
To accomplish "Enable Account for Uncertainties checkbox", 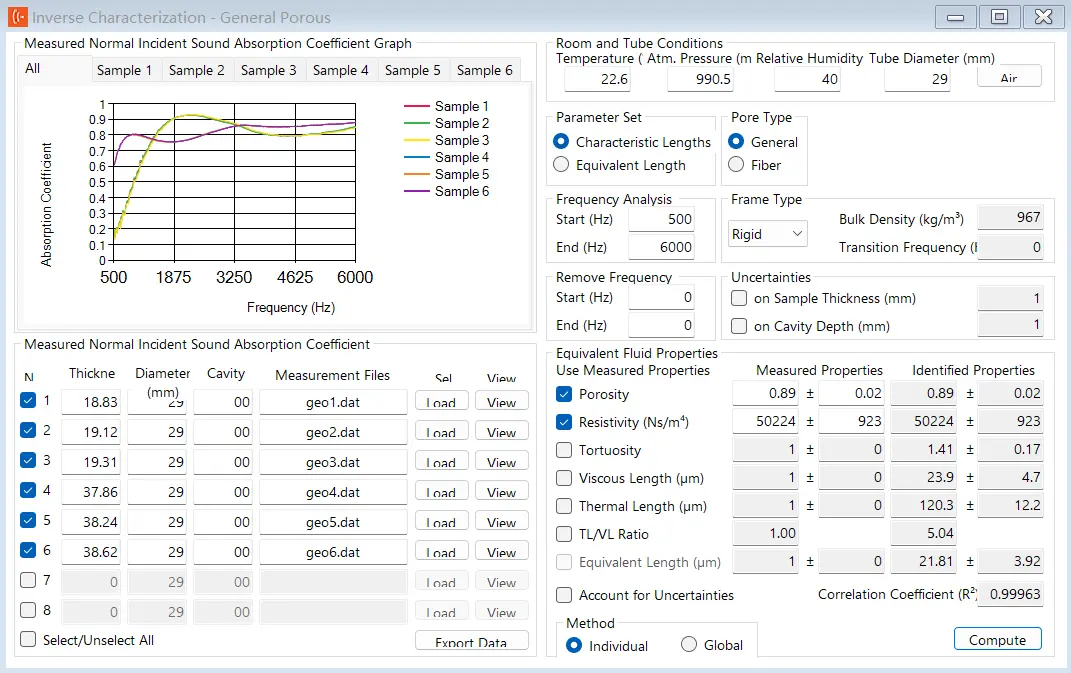I will point(564,595).
